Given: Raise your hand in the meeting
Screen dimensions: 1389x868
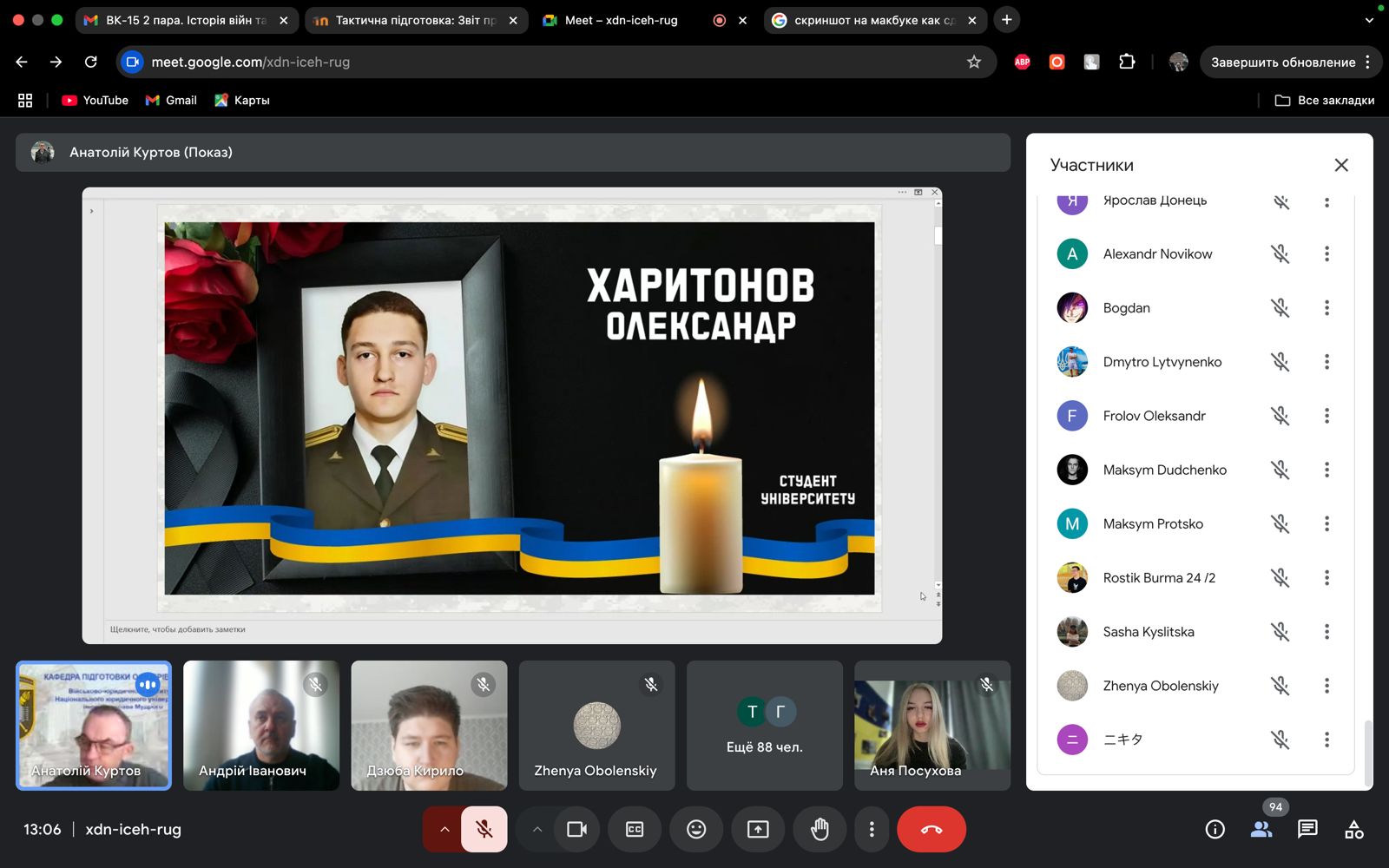Looking at the screenshot, I should pos(819,829).
